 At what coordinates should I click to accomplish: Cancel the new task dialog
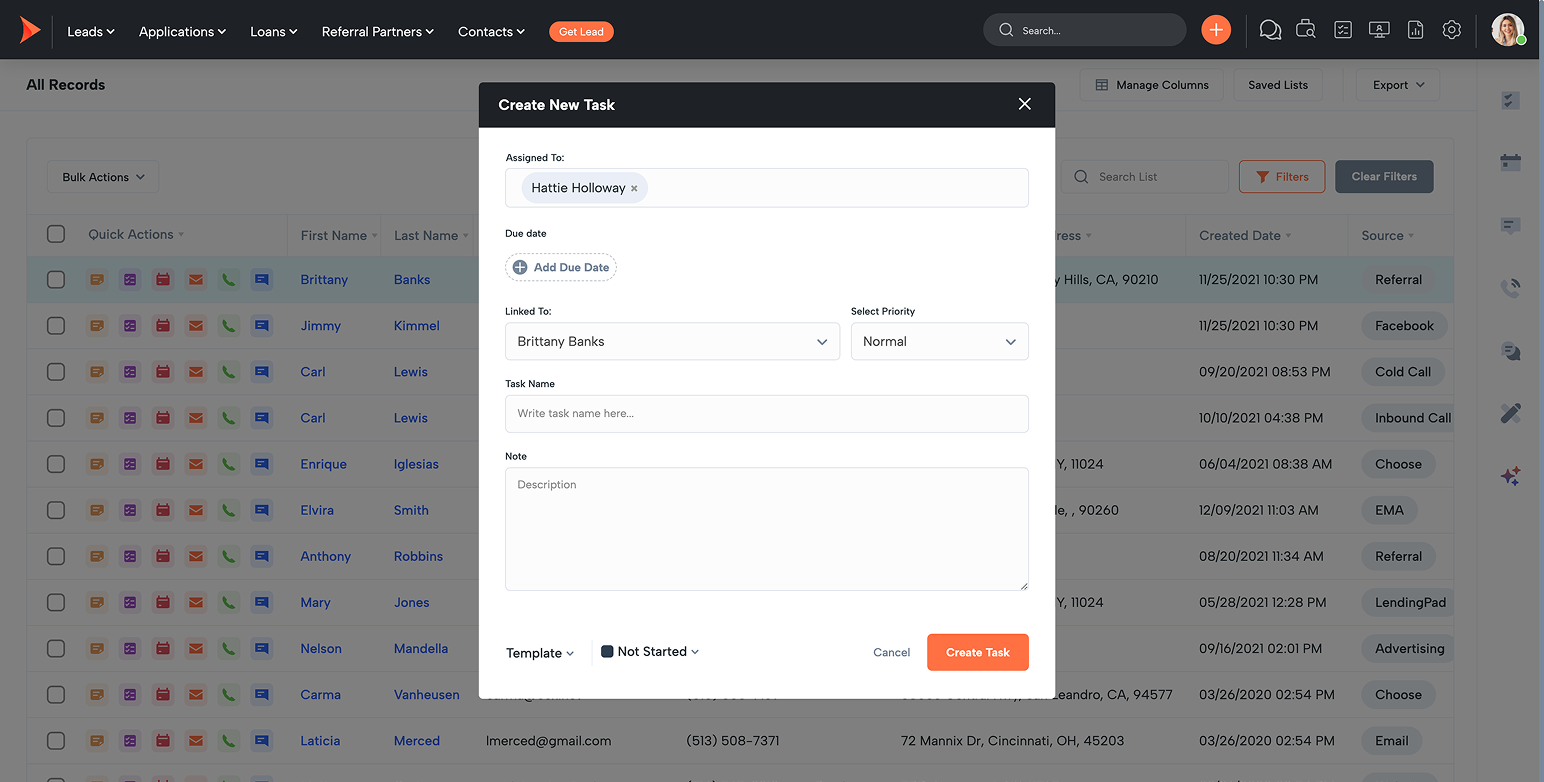coord(891,652)
